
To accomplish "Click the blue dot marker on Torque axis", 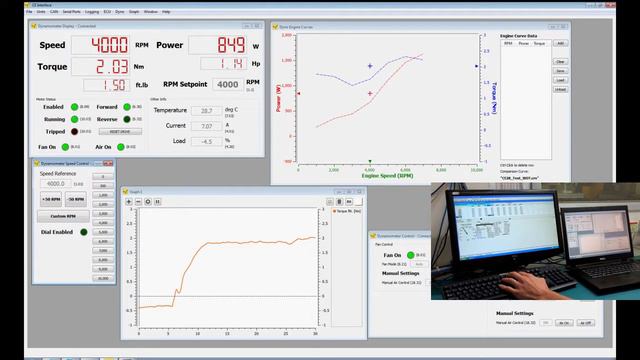I will coord(476,66).
